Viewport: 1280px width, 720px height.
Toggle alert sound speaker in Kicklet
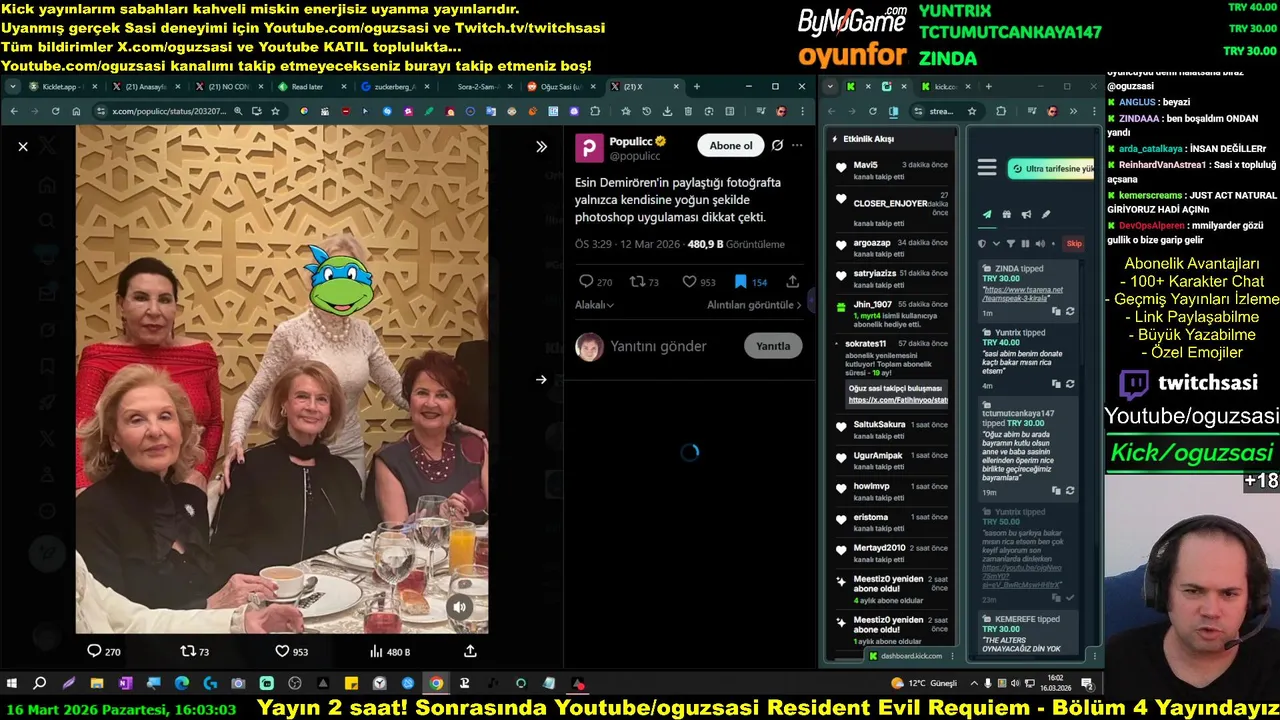pos(1040,243)
